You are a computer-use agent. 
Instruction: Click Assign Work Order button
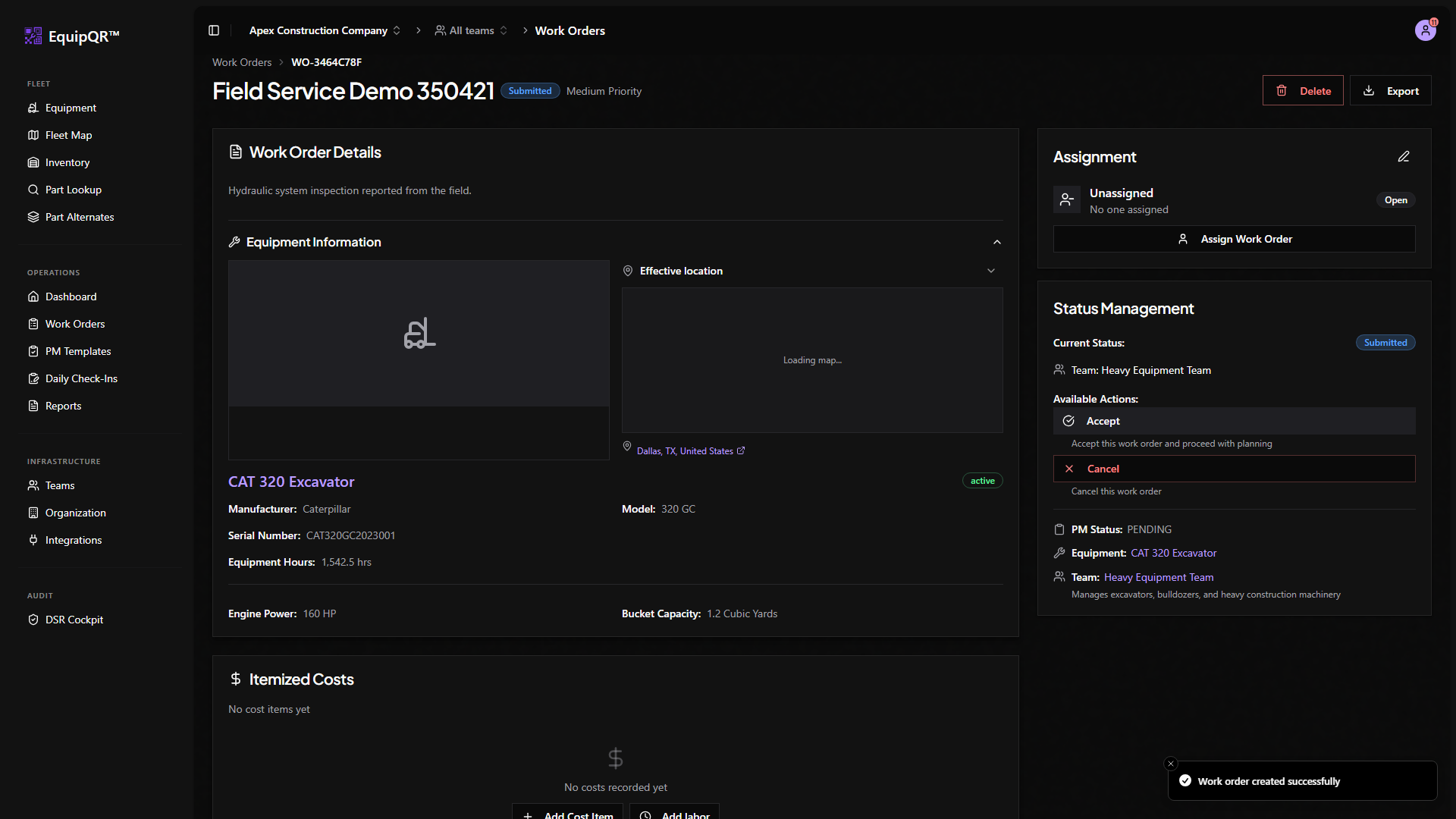click(1234, 239)
